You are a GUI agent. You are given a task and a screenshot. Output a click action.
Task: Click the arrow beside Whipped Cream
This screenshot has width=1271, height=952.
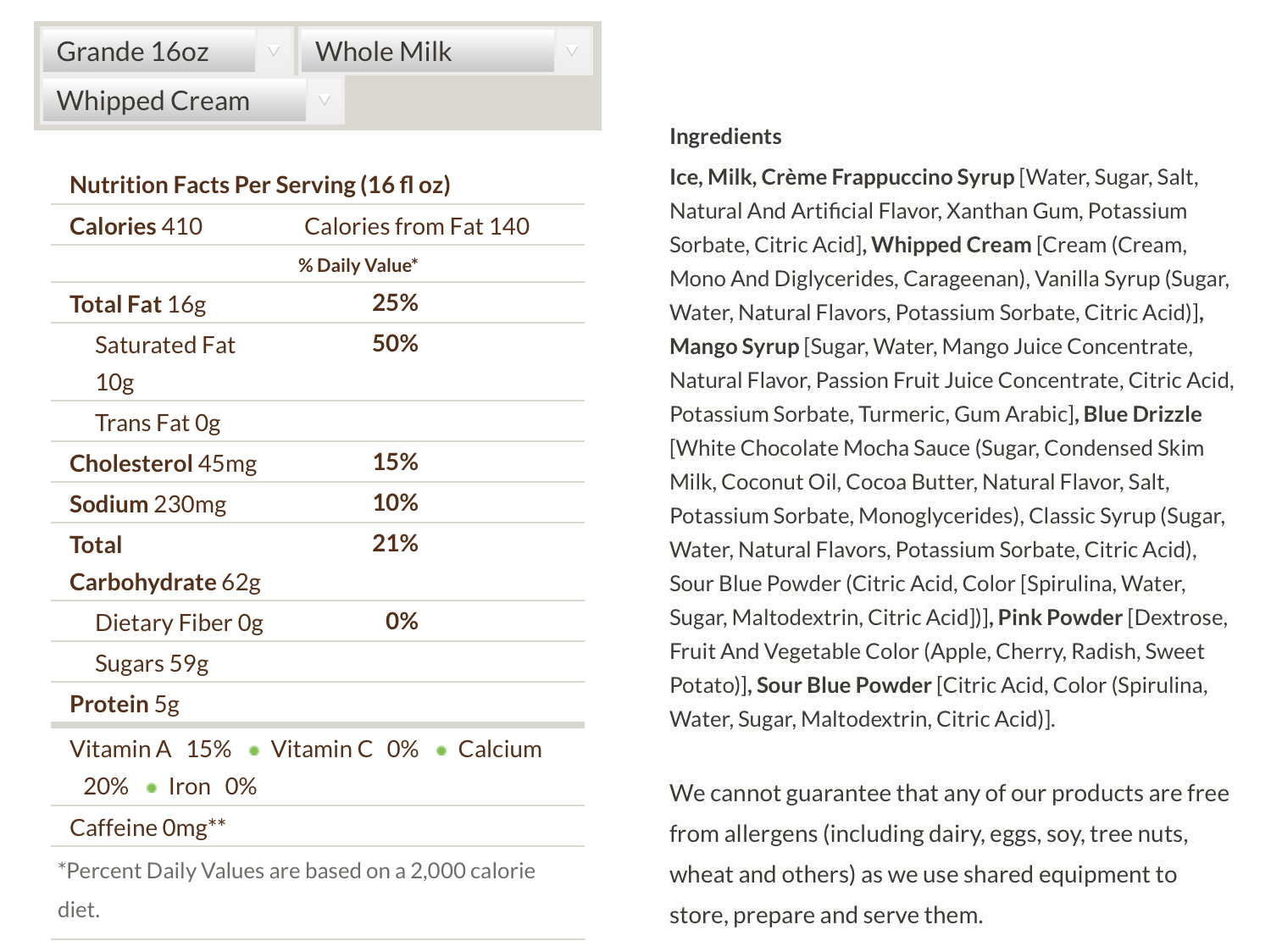tap(325, 101)
